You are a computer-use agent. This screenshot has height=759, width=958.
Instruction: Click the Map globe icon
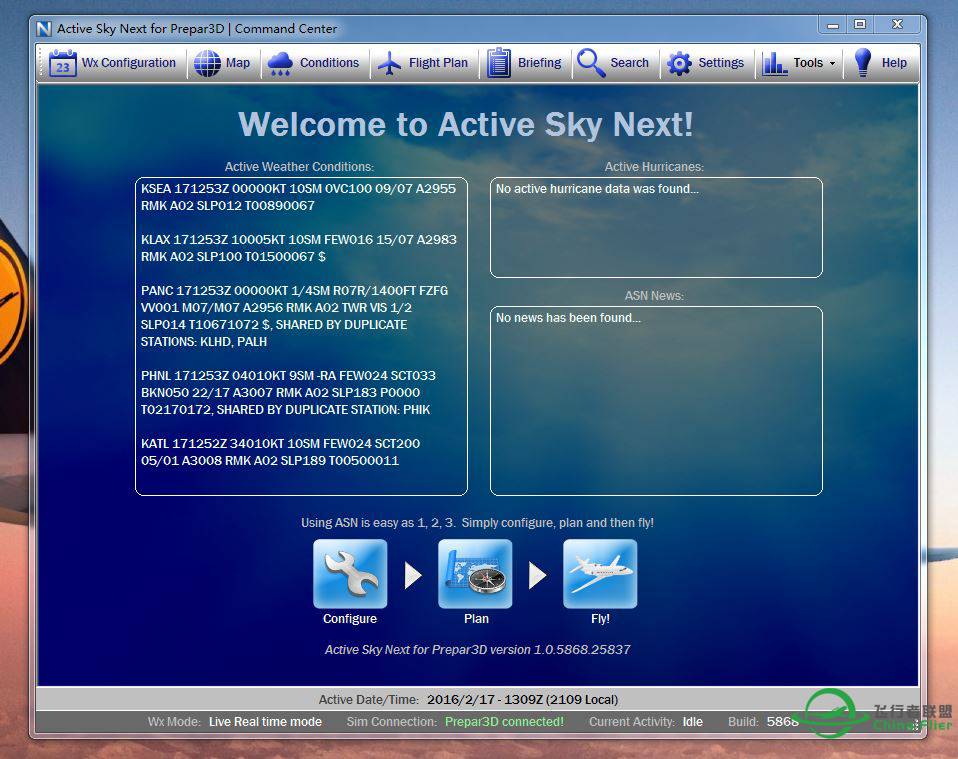207,63
